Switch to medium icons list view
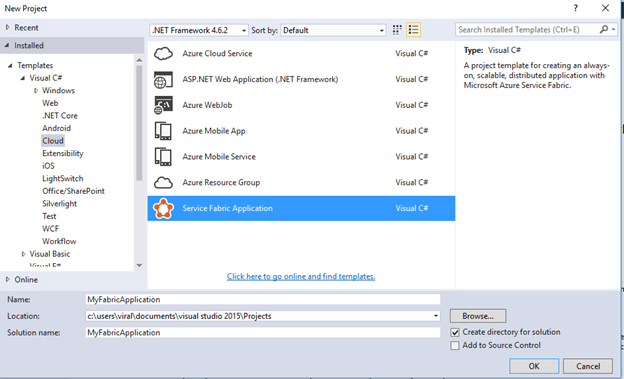 point(413,30)
